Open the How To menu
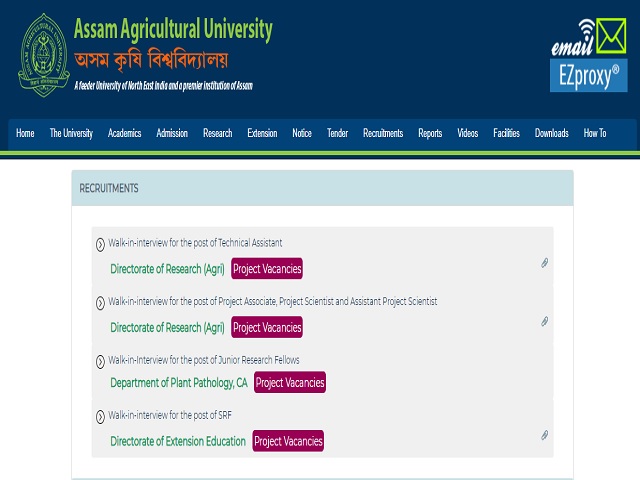This screenshot has height=480, width=640. pyautogui.click(x=595, y=133)
